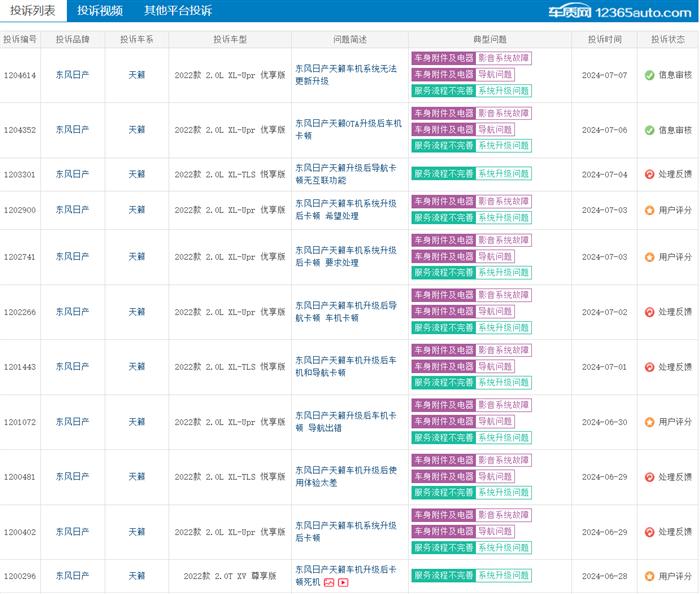Image resolution: width=700 pixels, height=594 pixels.
Task: Open complaint 东风日产天籁OTA升级后车机卡顿
Action: 348,129
